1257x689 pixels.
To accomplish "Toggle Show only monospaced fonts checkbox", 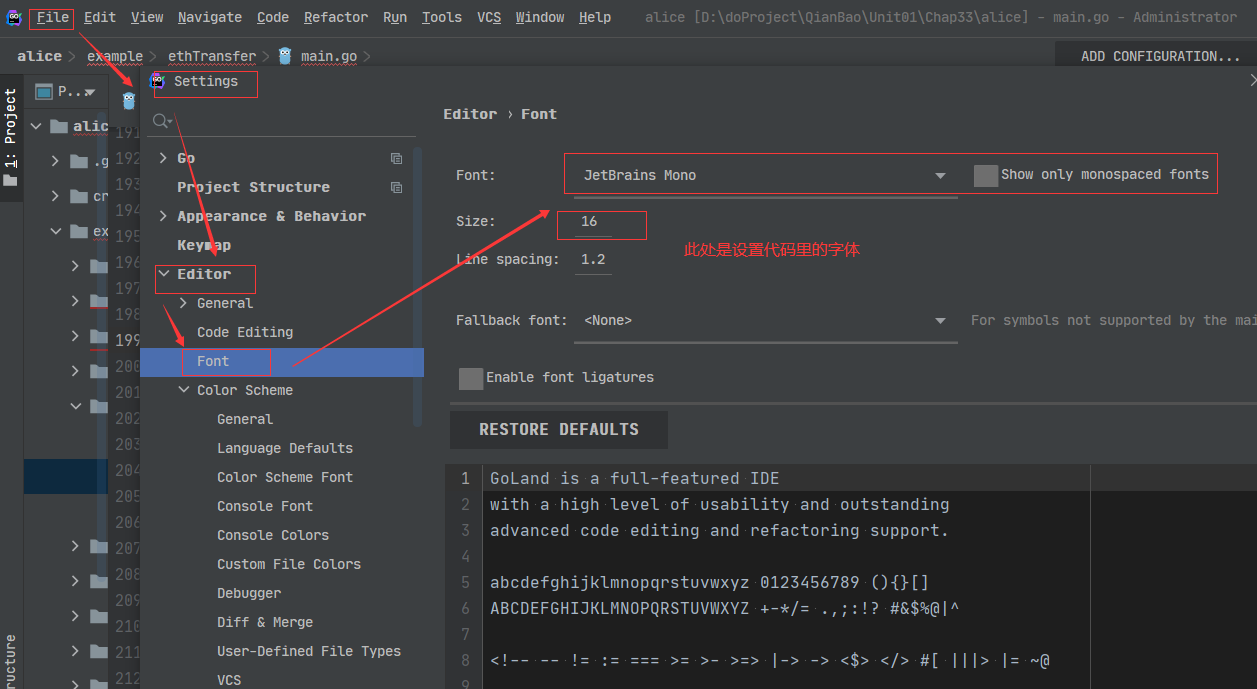I will (986, 175).
